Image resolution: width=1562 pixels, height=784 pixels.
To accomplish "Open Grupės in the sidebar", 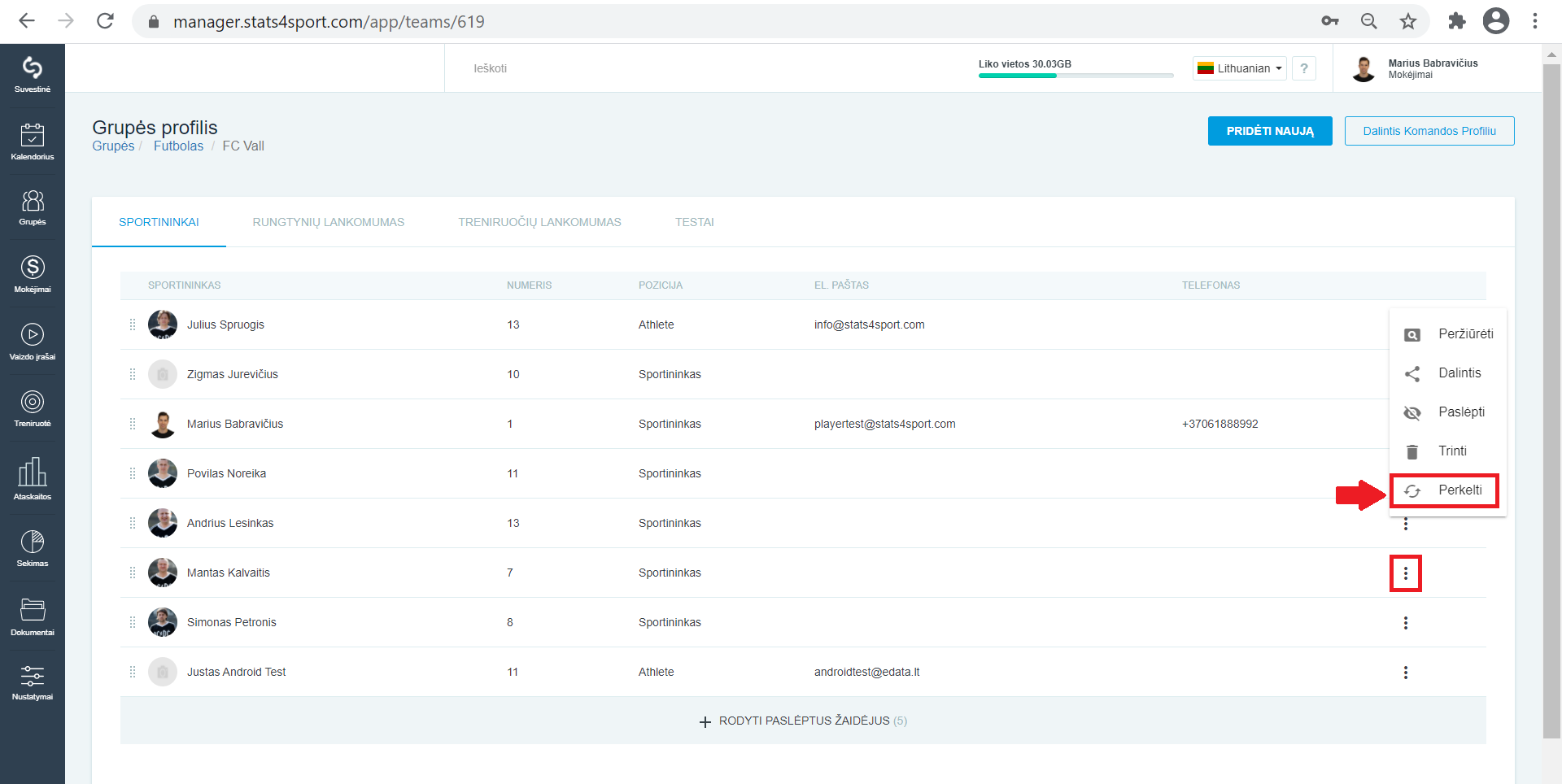I will coord(33,207).
